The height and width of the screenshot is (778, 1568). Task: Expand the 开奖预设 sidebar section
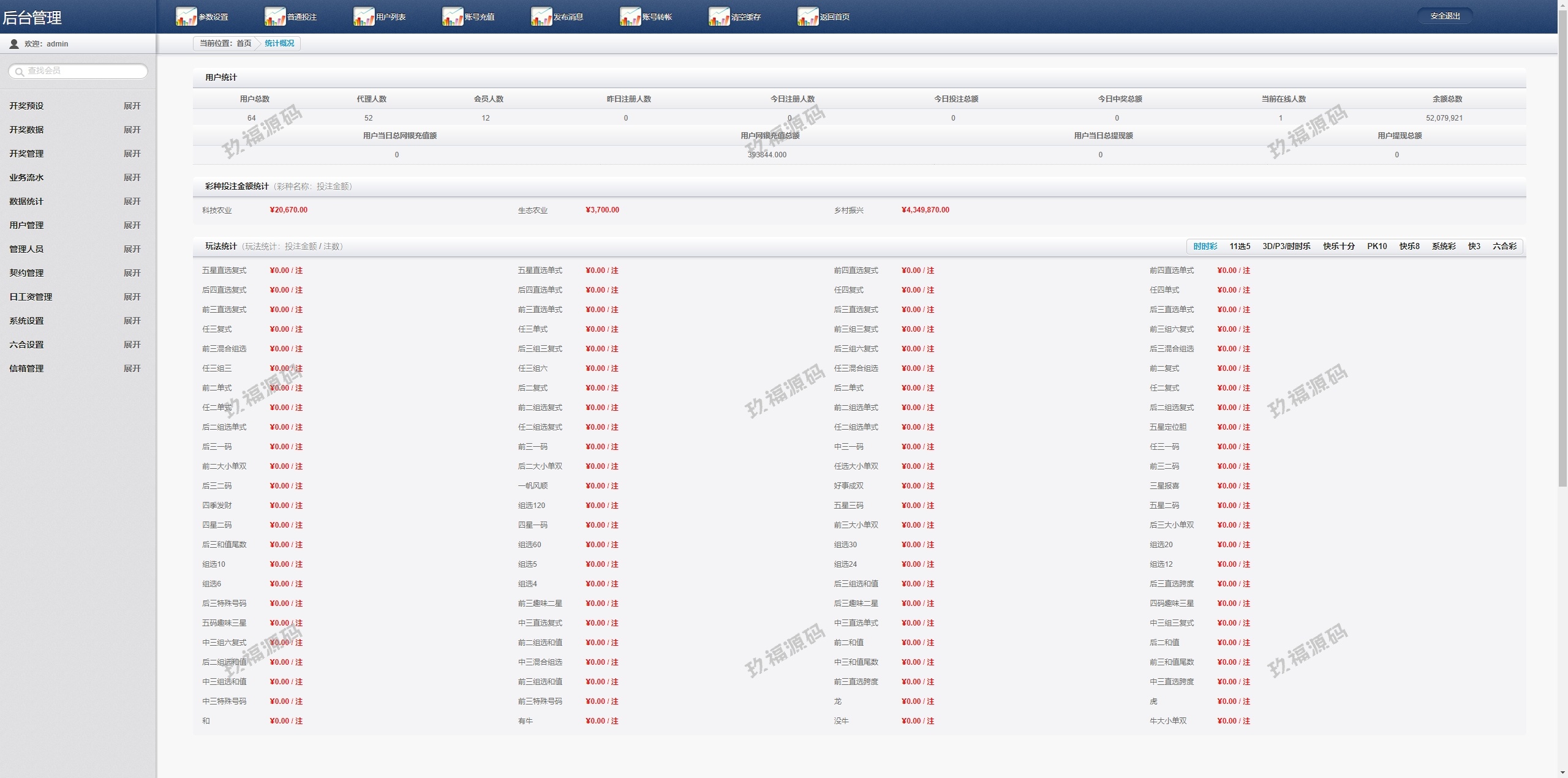132,106
